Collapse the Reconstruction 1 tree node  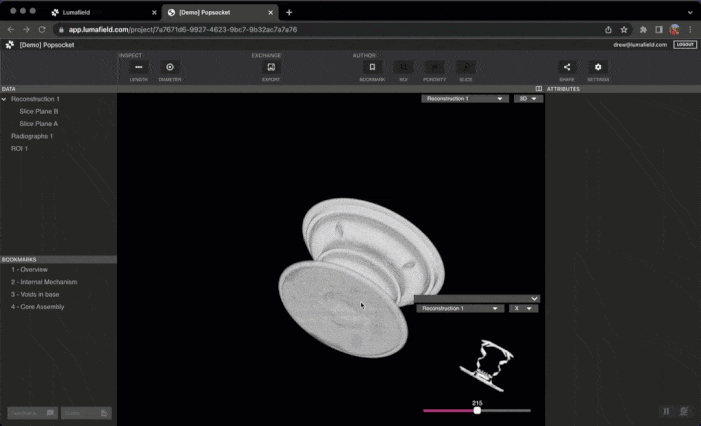[4, 99]
